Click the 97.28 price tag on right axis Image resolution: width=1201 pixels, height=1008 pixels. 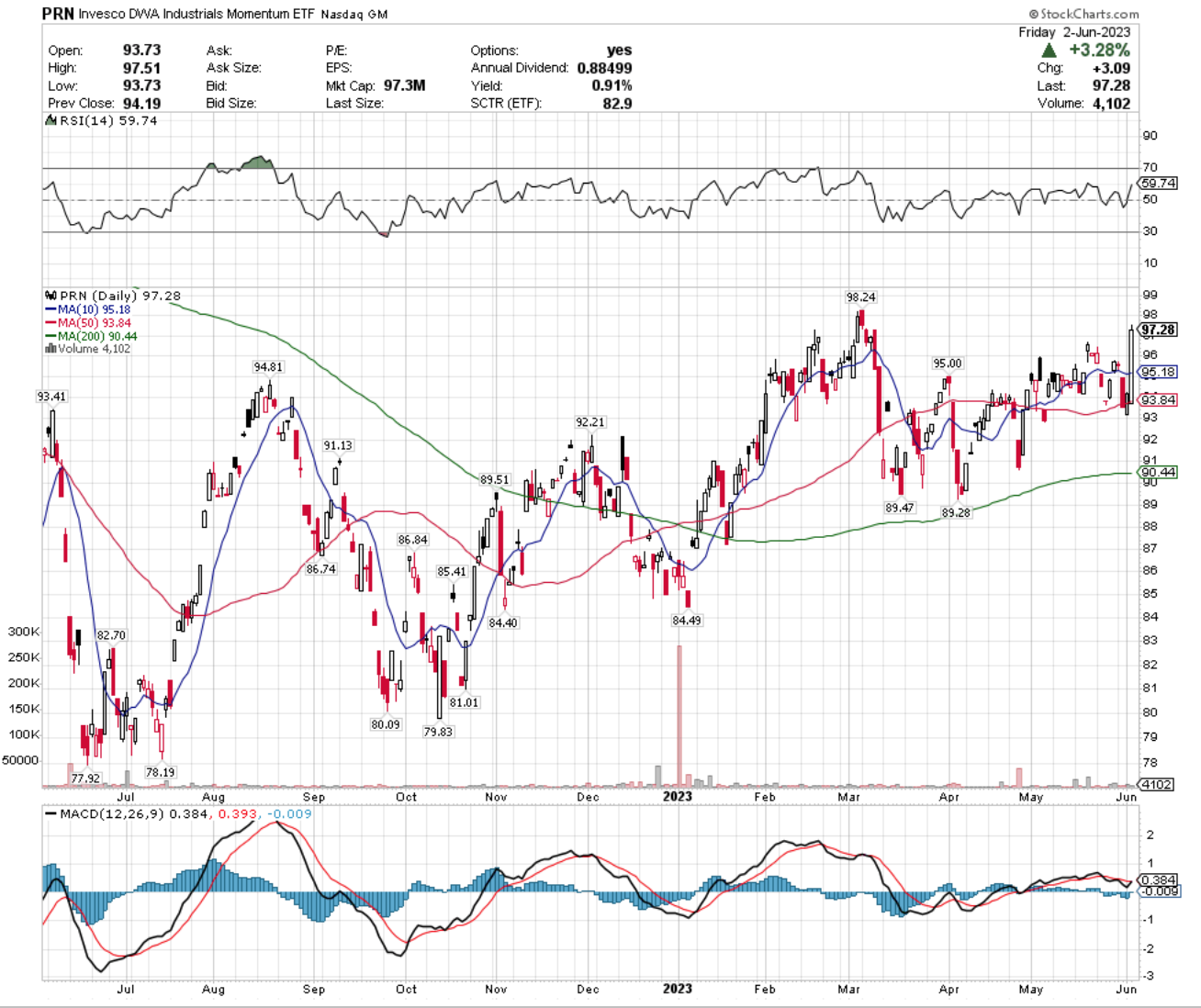coord(1158,330)
